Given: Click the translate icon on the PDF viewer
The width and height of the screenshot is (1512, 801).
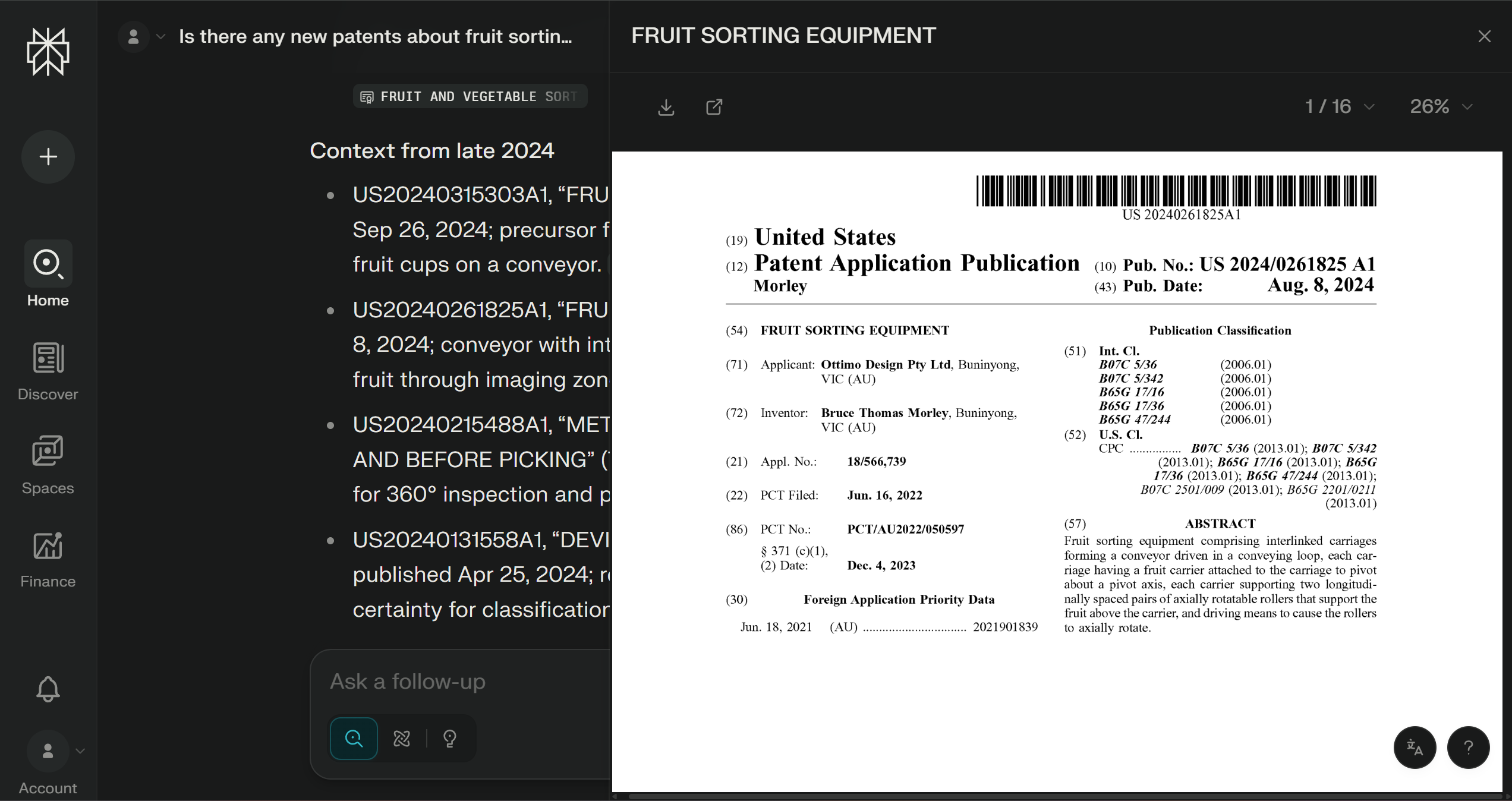Looking at the screenshot, I should [1415, 748].
